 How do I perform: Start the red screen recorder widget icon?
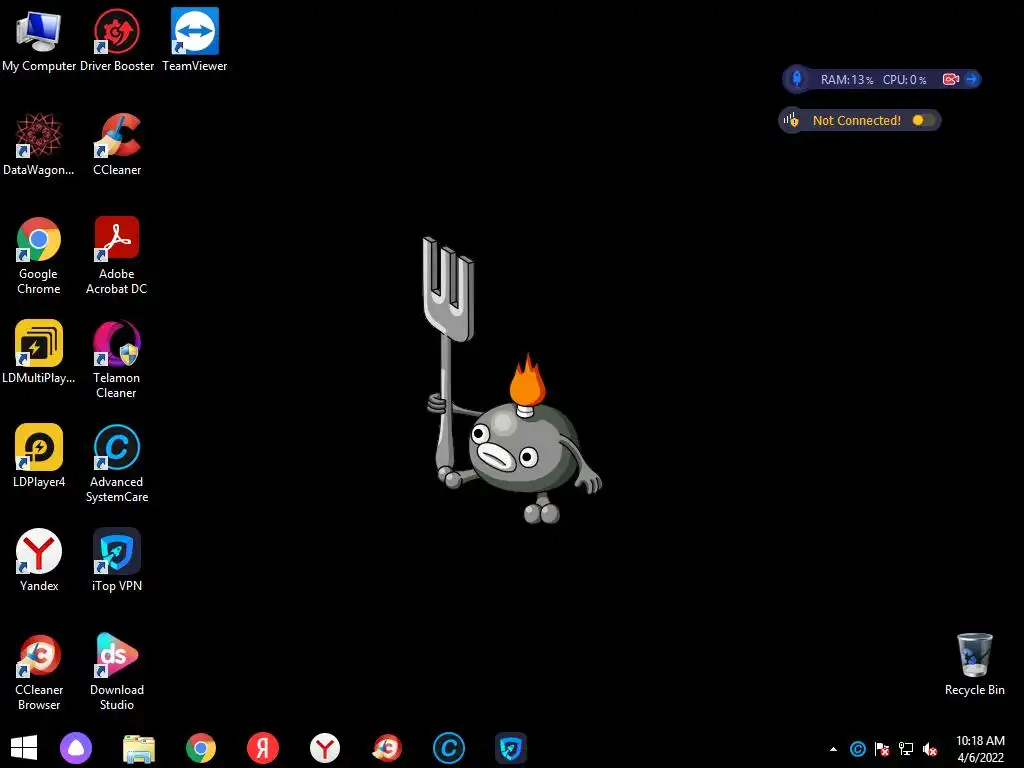951,79
